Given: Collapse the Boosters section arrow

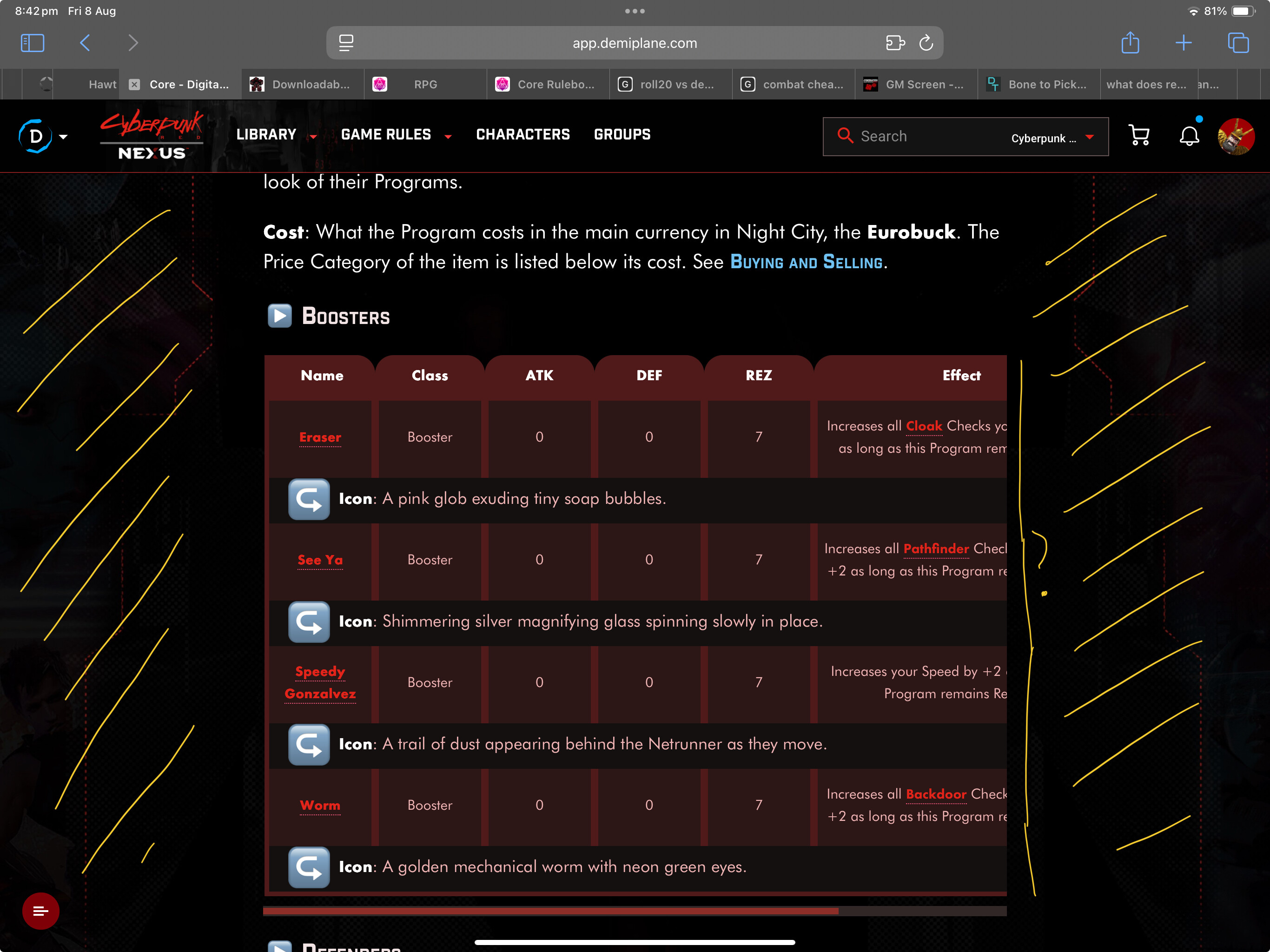Looking at the screenshot, I should coord(279,316).
